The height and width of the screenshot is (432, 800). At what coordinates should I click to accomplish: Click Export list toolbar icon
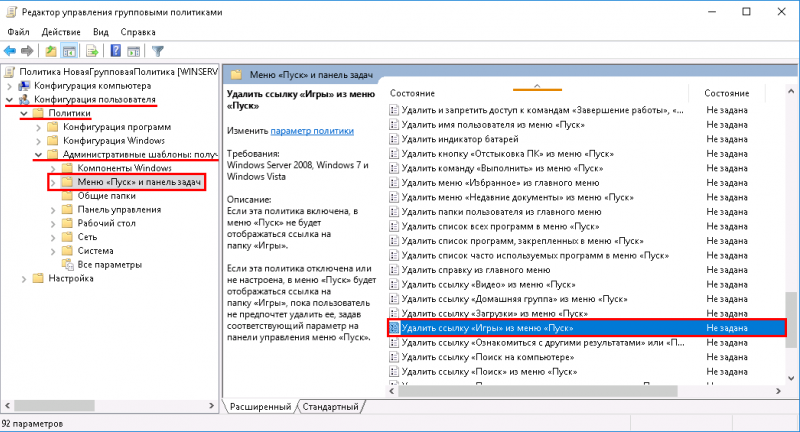(92, 51)
